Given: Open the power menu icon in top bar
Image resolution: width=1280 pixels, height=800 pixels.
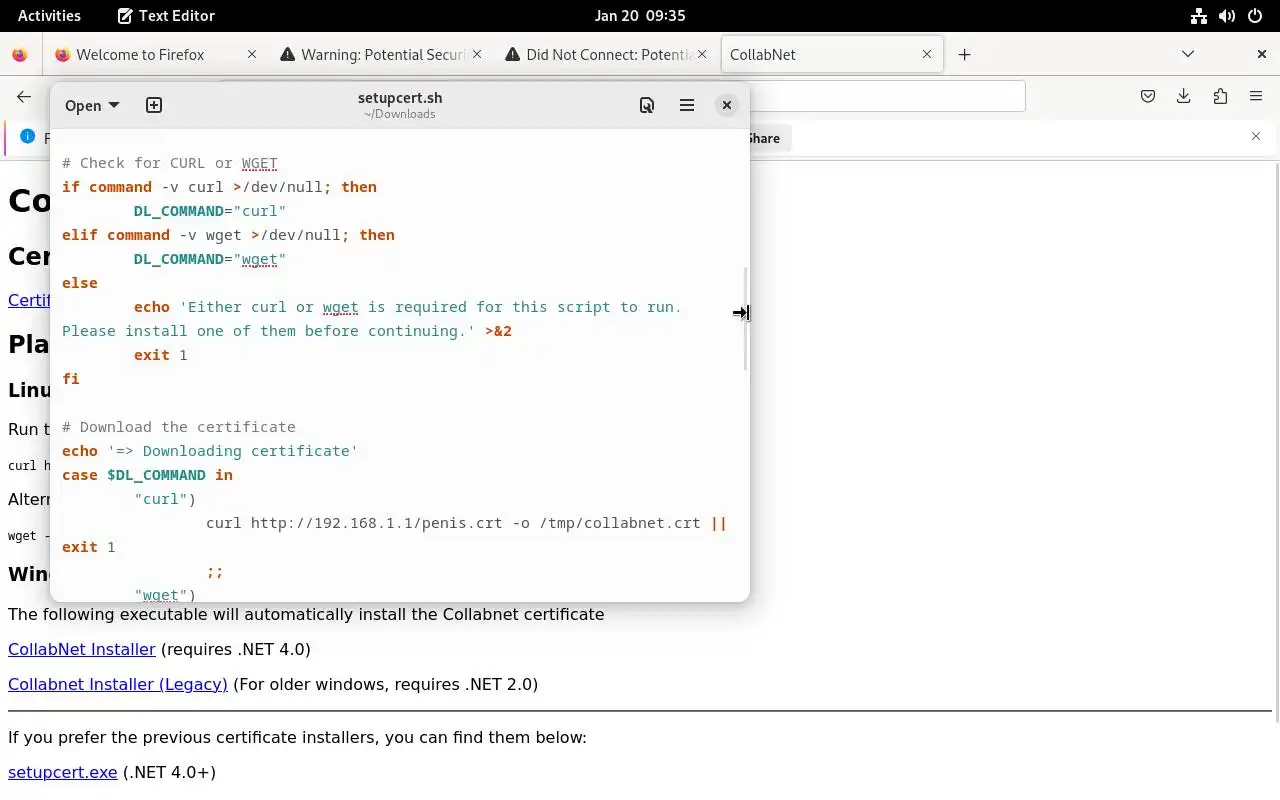Looking at the screenshot, I should click(x=1255, y=15).
